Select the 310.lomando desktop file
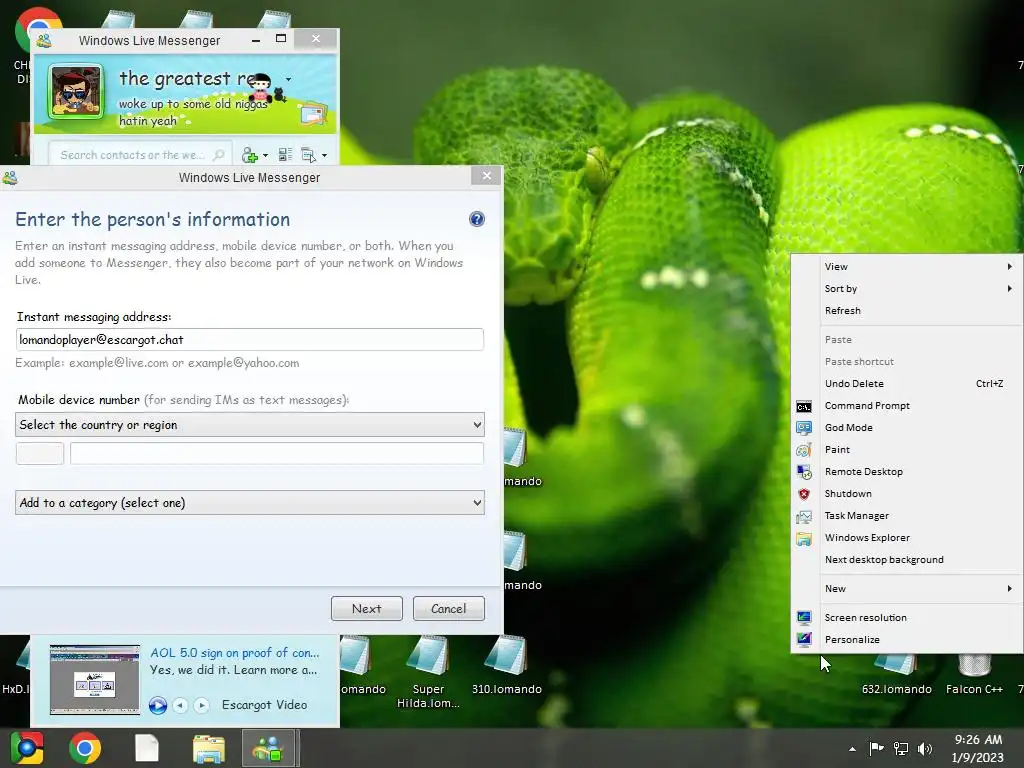Viewport: 1024px width, 768px height. point(507,667)
